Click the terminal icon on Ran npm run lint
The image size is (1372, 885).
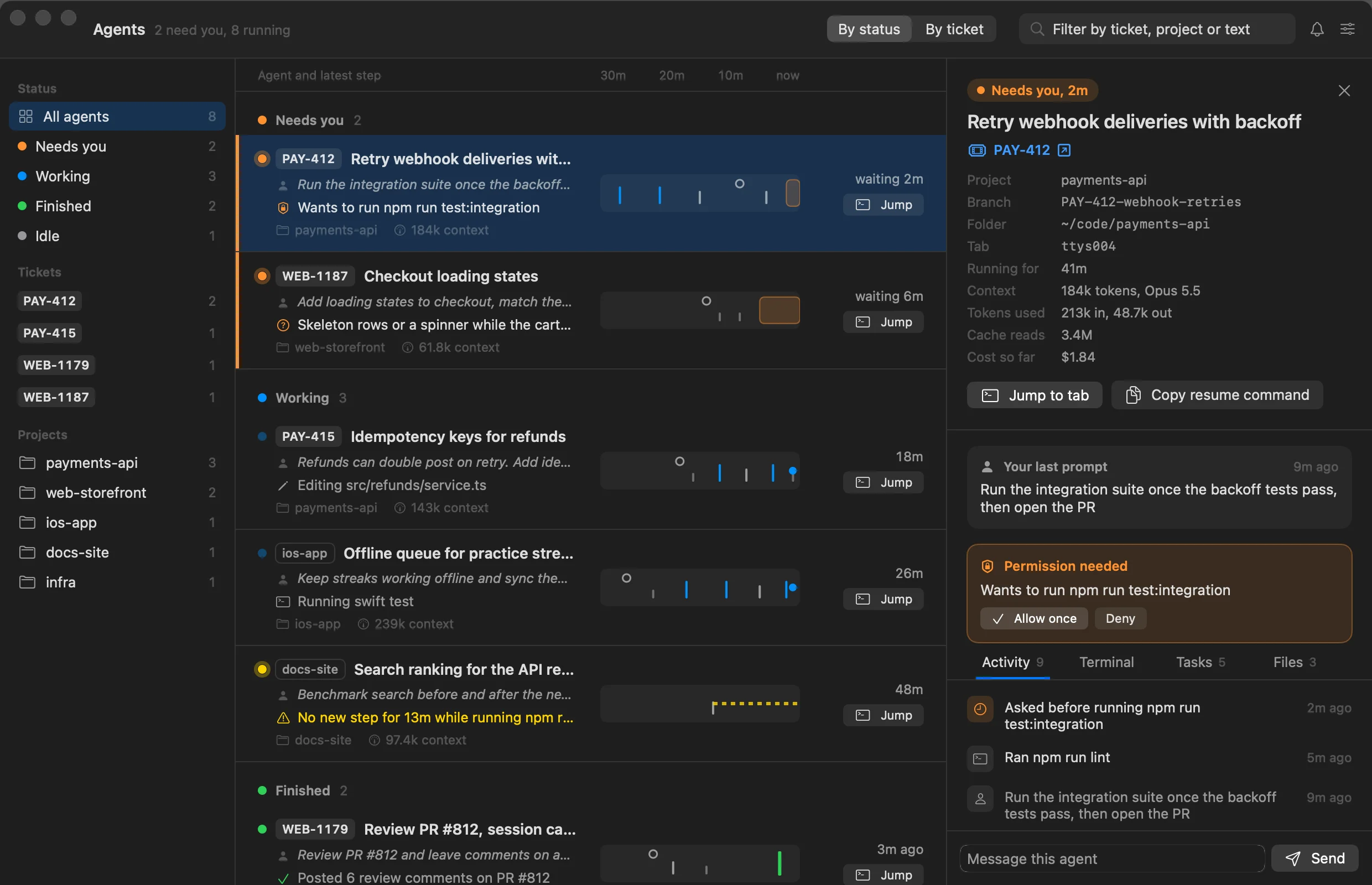point(980,758)
